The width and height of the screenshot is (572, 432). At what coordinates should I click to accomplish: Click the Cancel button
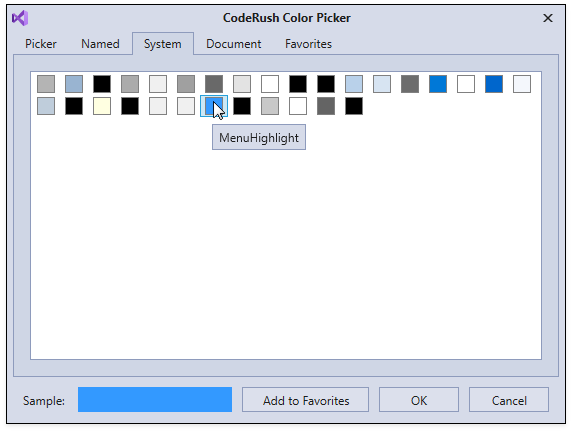[509, 400]
